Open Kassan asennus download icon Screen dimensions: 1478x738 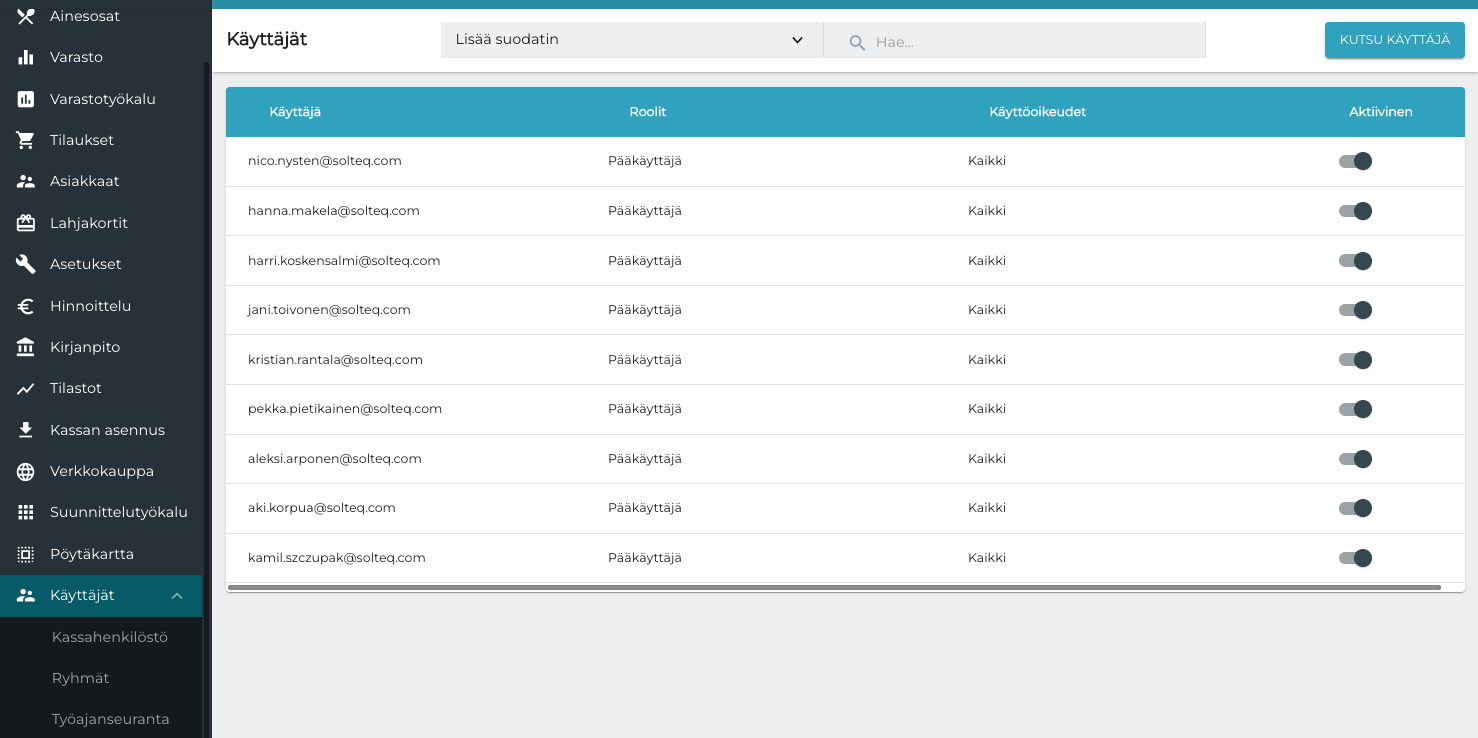[x=26, y=430]
